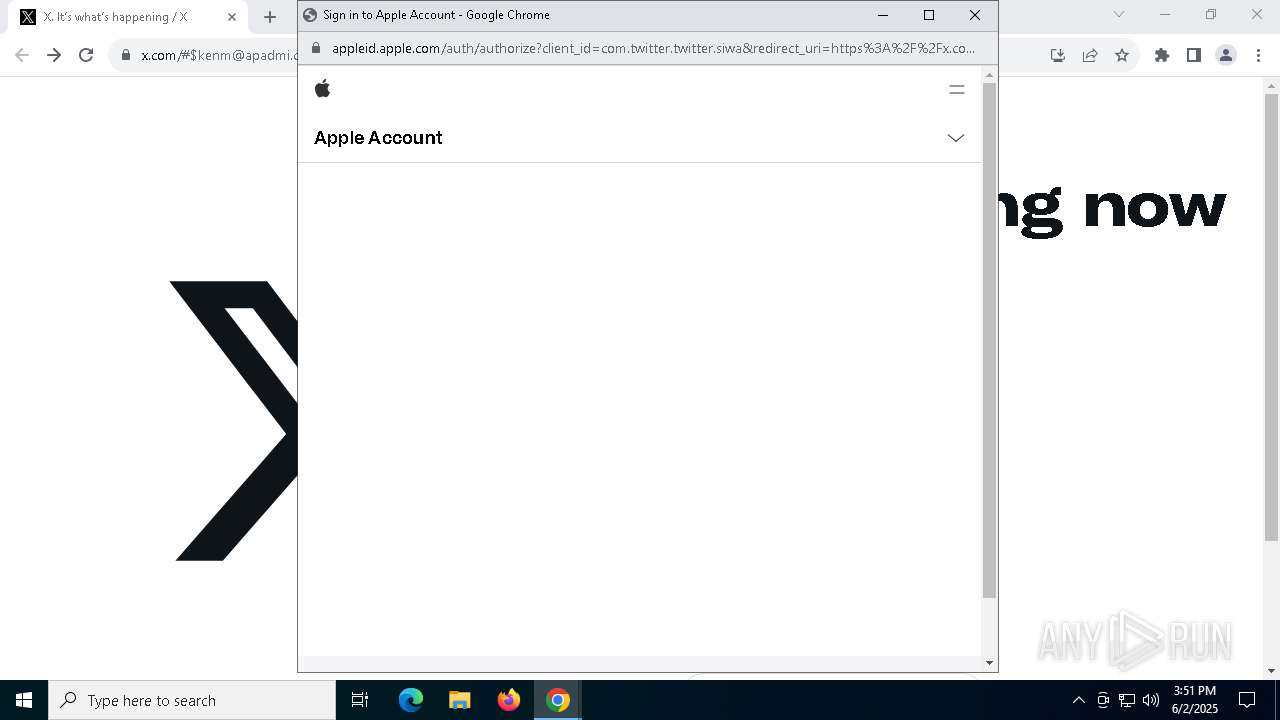Click the Apple Account heading

click(378, 138)
